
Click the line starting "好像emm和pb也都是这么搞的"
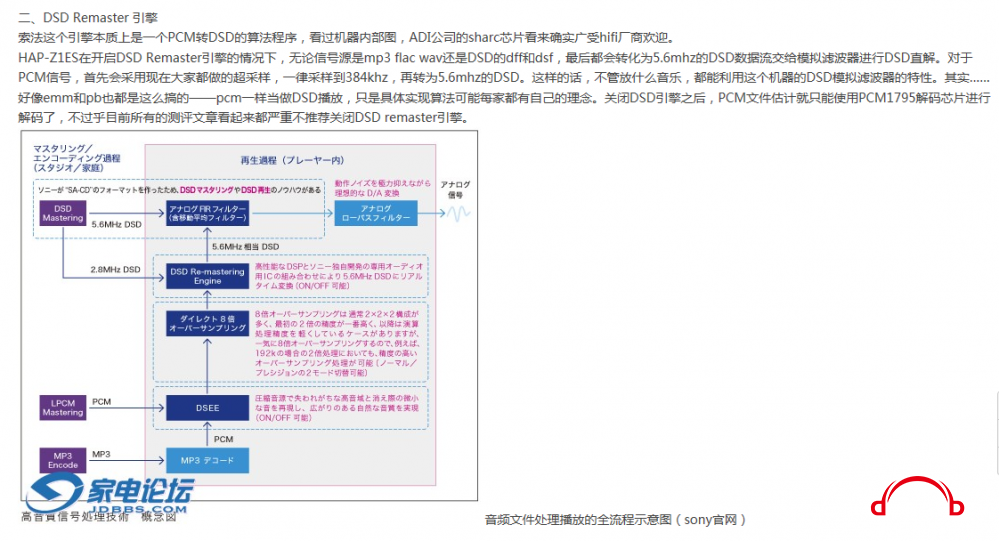[505, 98]
